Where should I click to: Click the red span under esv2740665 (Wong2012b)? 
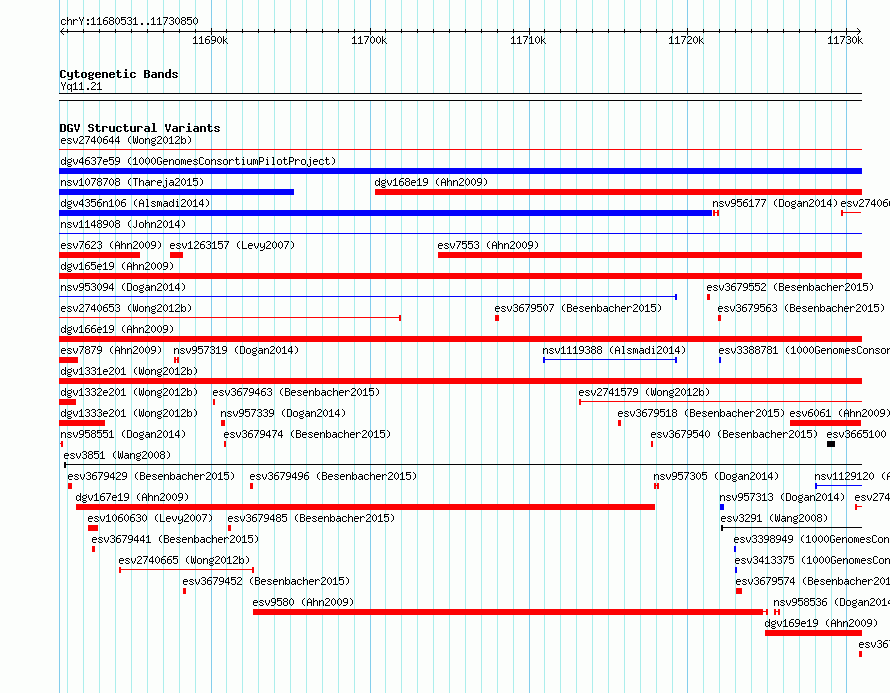tap(186, 570)
